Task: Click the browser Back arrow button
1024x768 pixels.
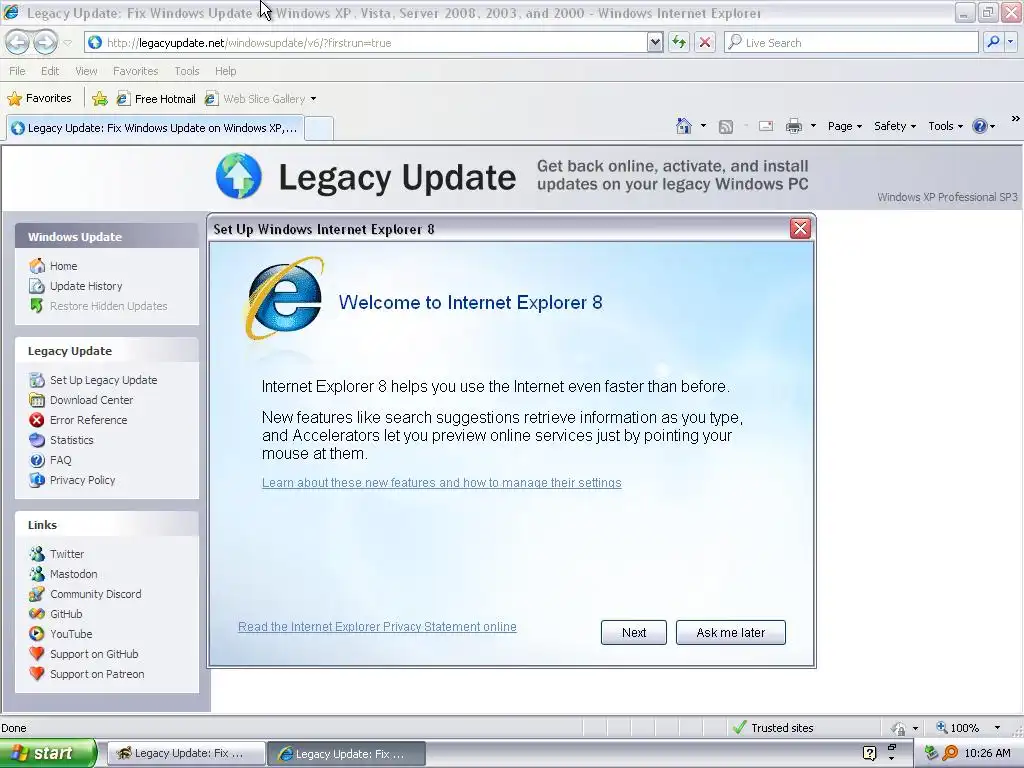Action: pos(18,42)
